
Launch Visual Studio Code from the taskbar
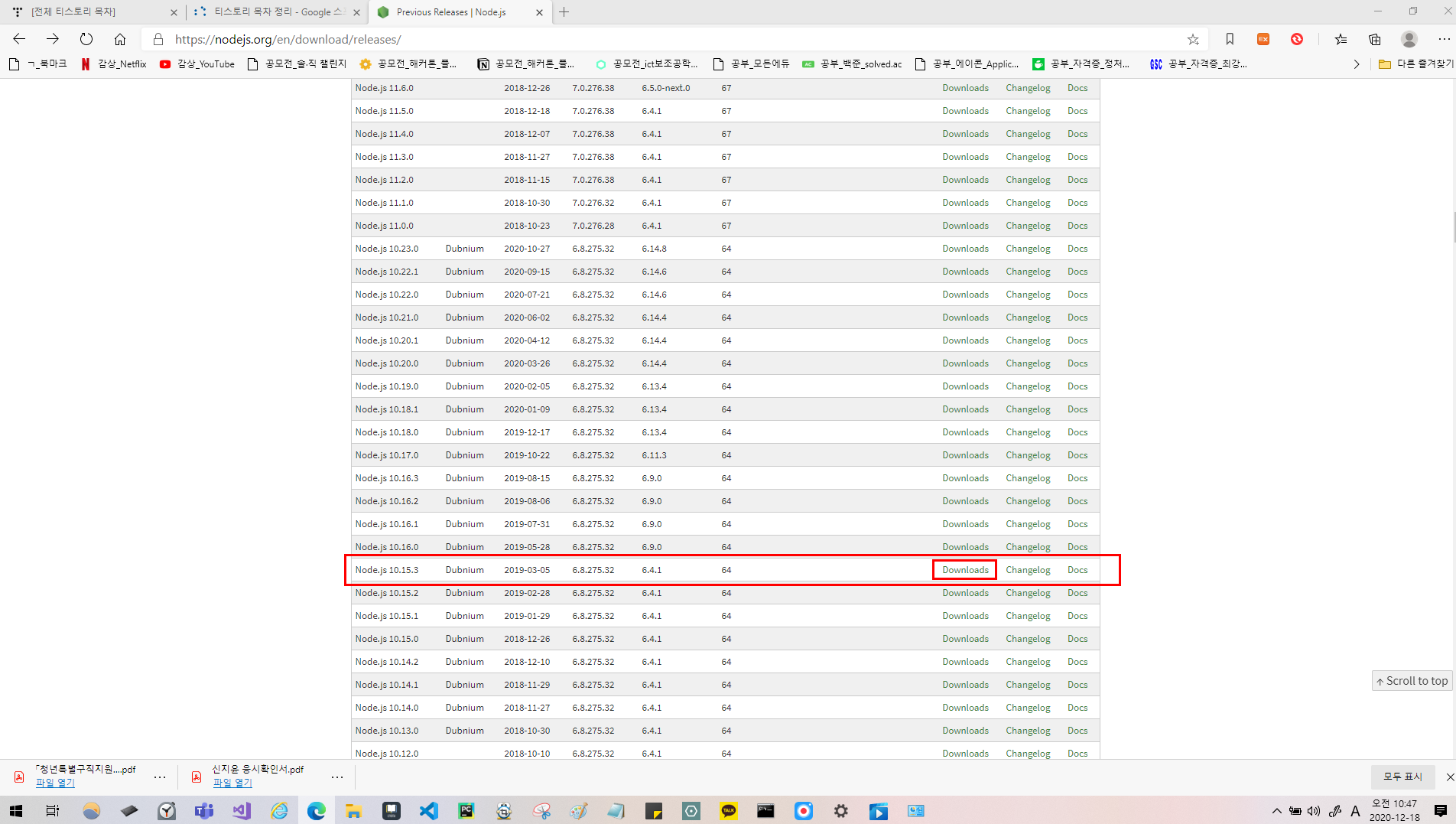point(428,811)
